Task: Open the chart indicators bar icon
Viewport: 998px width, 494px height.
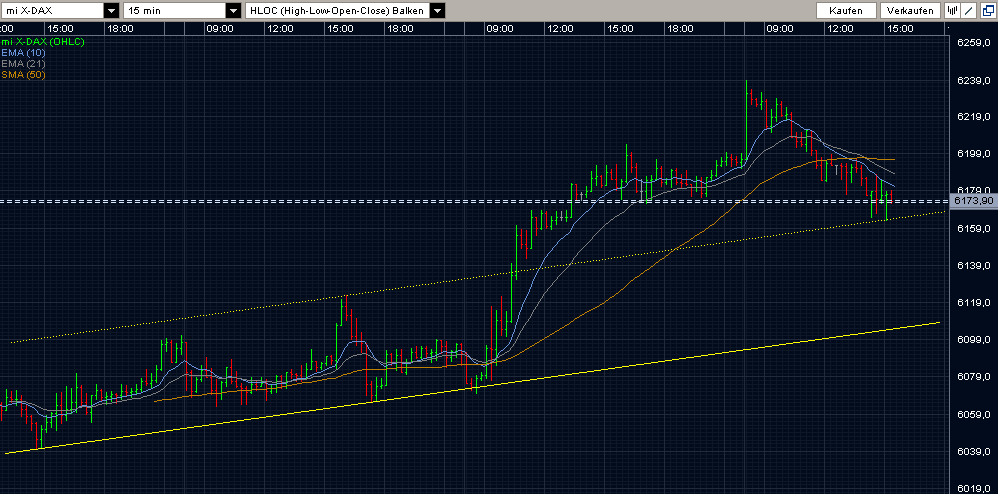Action: coord(952,10)
